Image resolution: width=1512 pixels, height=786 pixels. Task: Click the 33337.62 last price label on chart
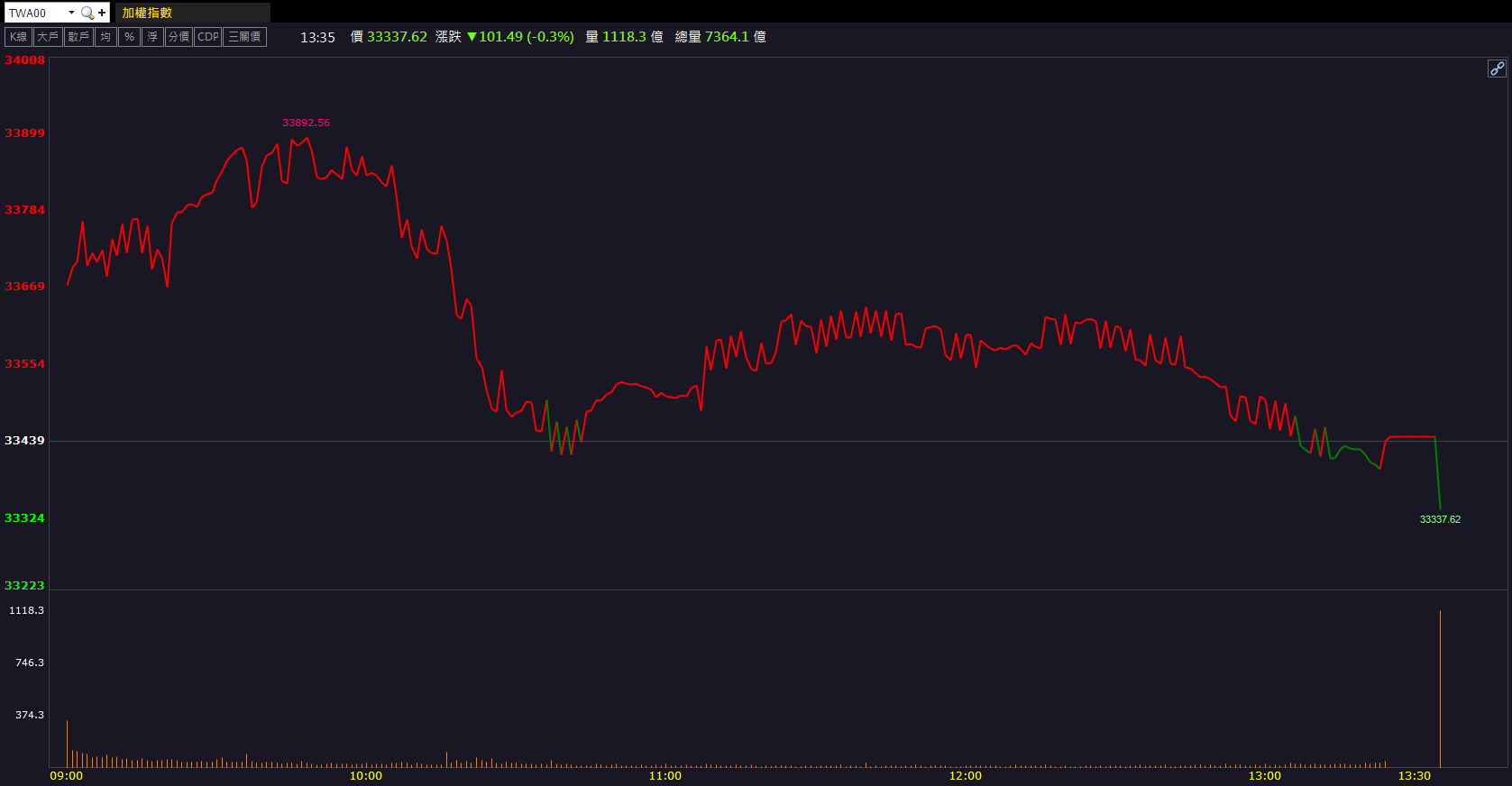coord(1440,519)
